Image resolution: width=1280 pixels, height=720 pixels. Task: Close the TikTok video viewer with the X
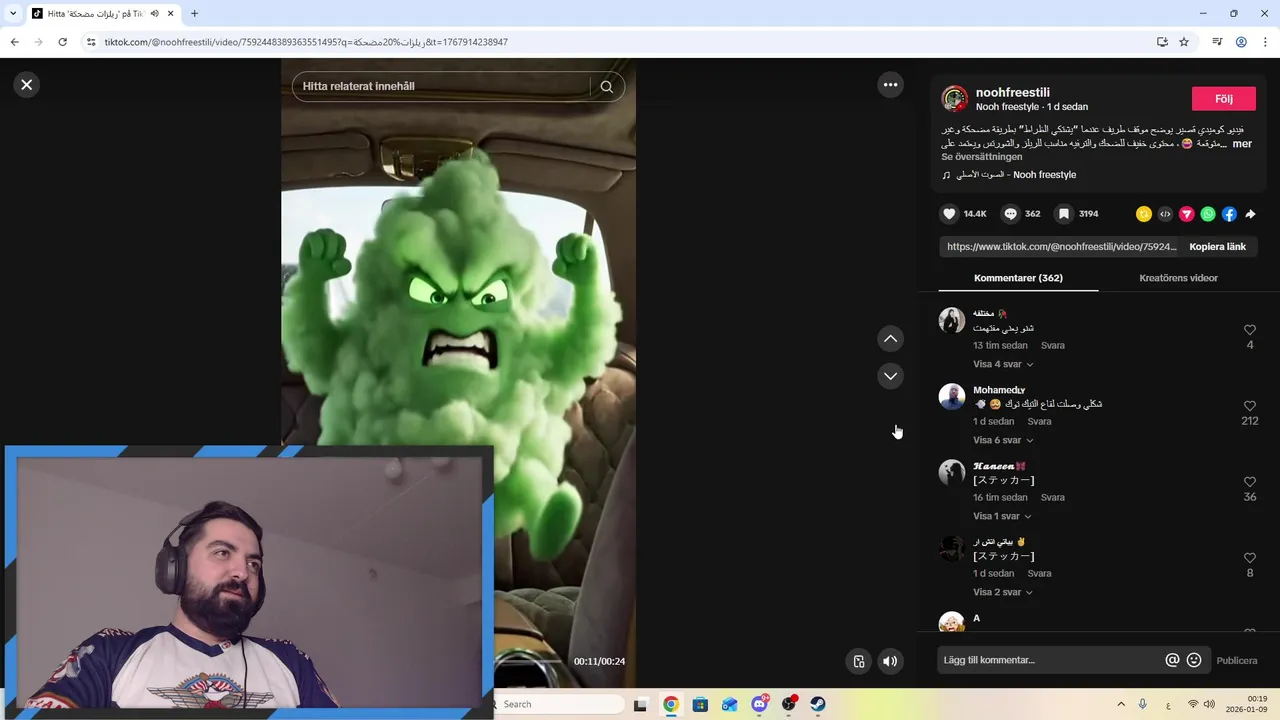[x=27, y=85]
